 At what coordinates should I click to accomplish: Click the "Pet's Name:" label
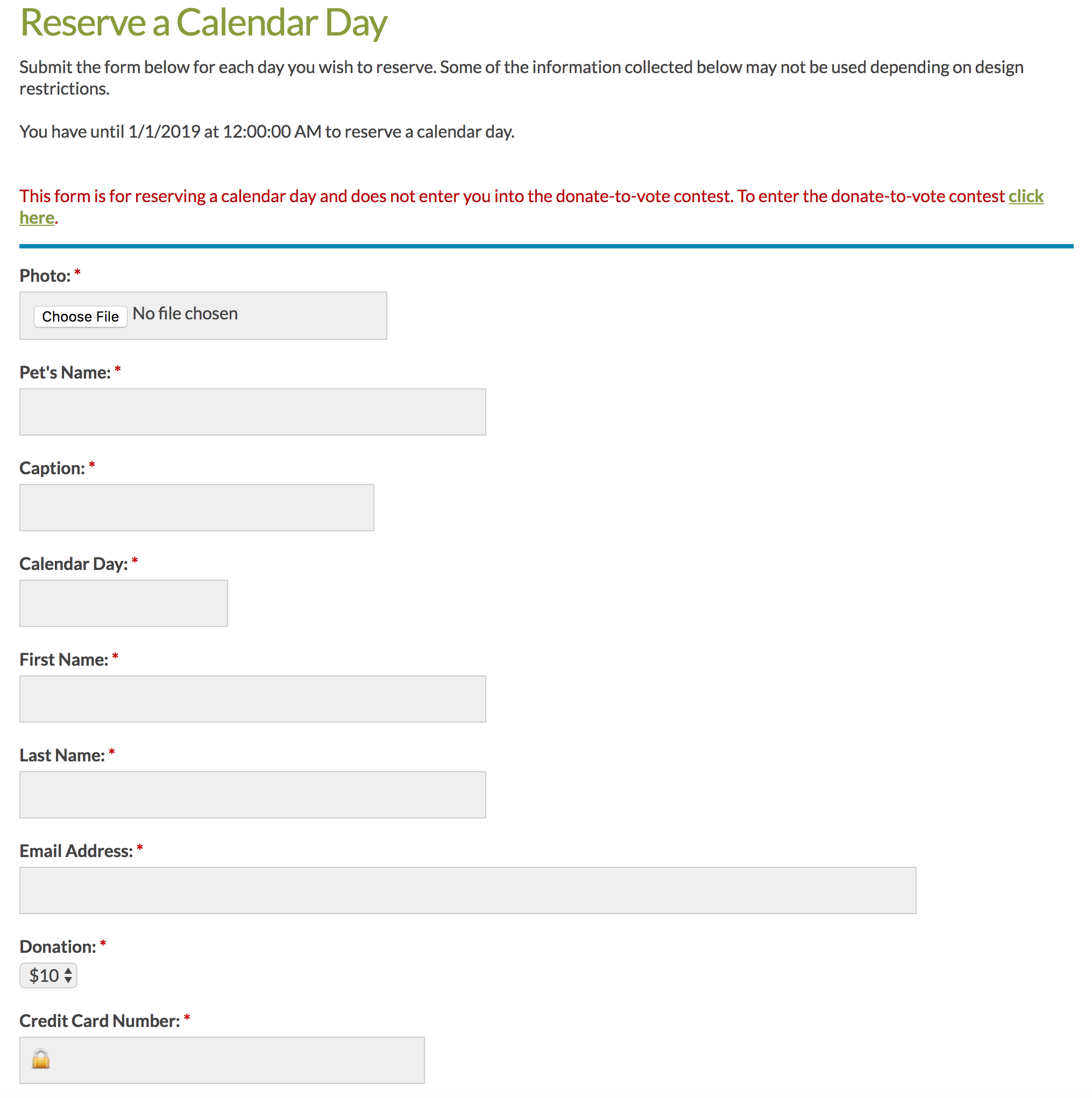[65, 372]
